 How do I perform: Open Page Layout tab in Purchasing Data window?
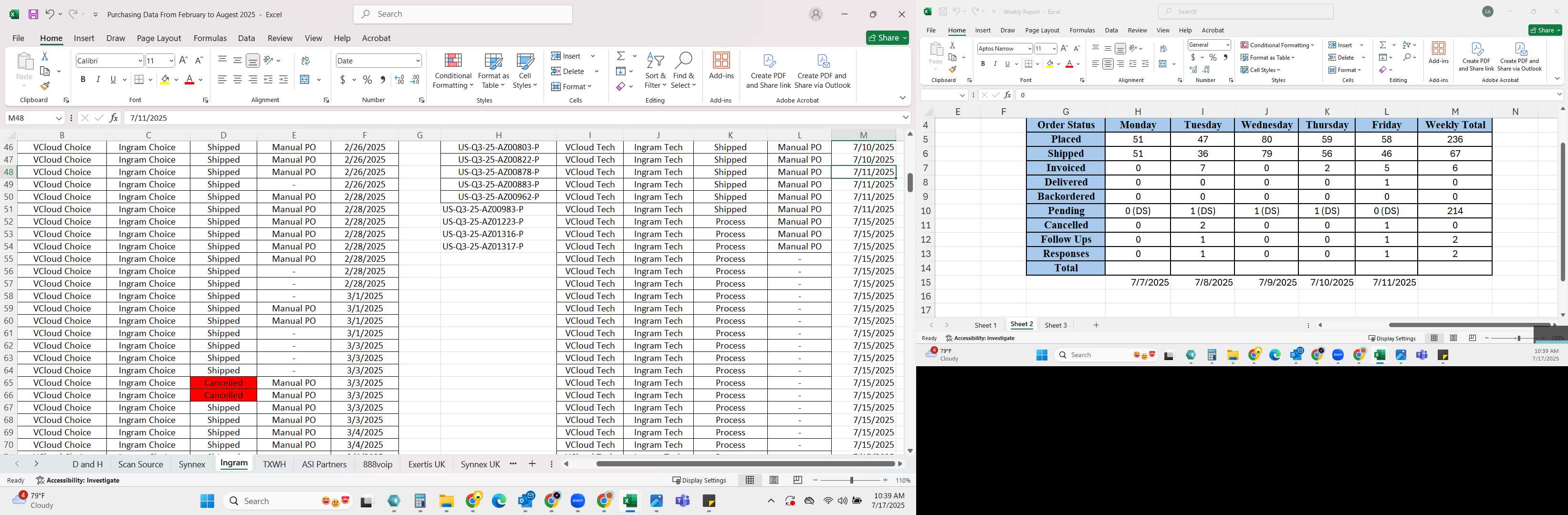point(159,38)
